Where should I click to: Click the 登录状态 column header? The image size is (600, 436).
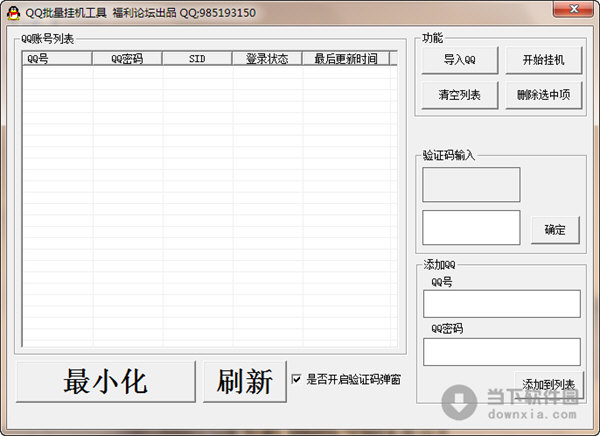(267, 59)
